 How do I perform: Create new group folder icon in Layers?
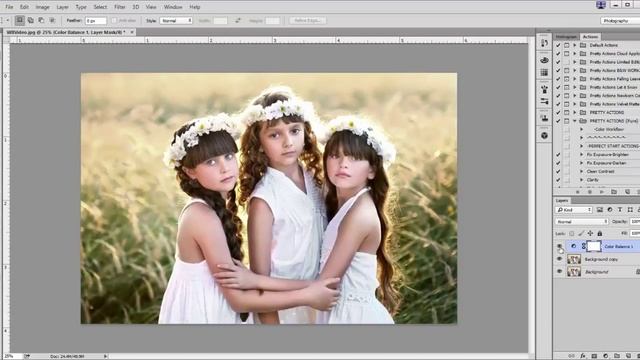(x=617, y=356)
